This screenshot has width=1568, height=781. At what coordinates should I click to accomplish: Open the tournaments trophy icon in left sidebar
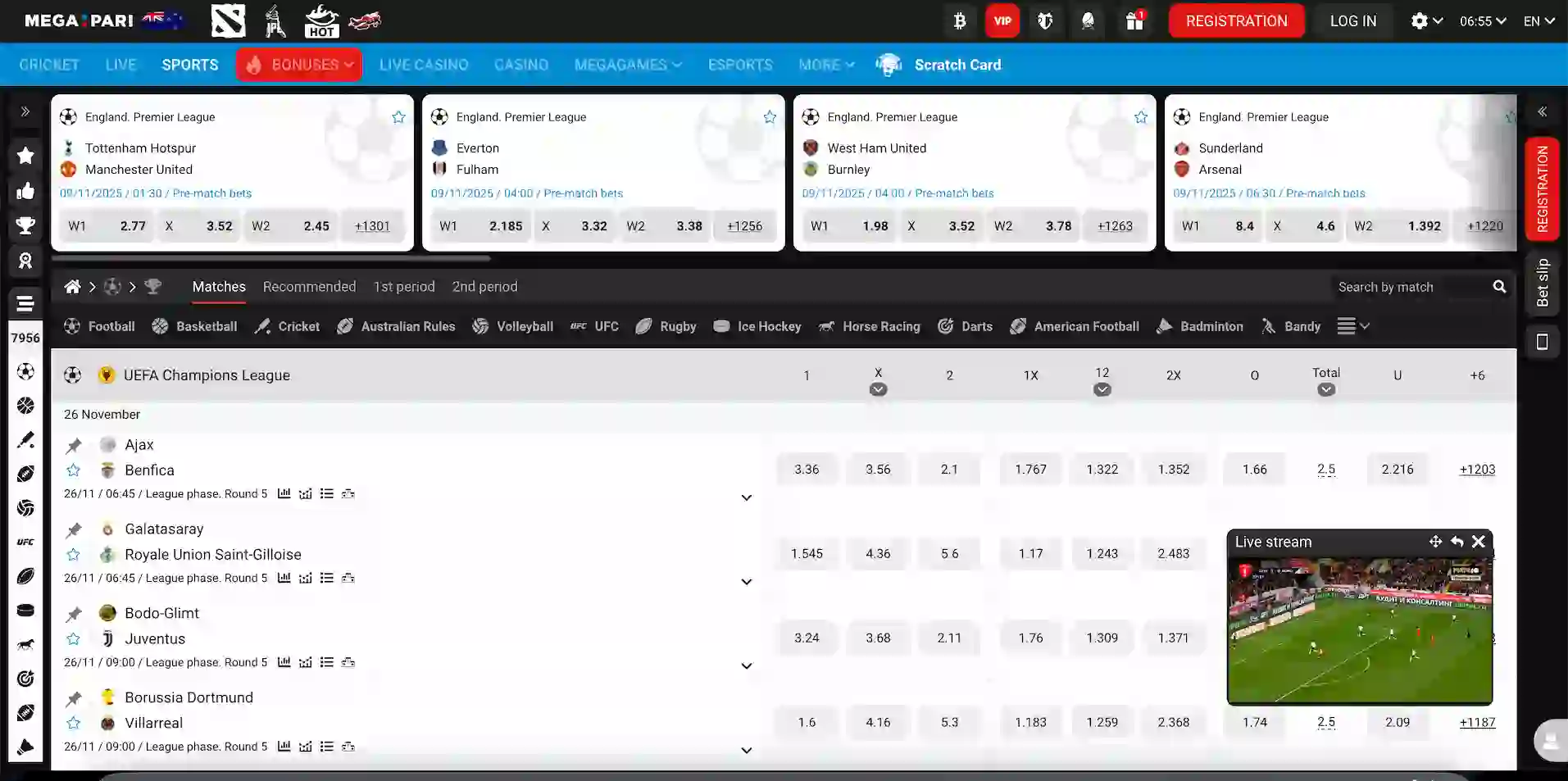pos(25,225)
